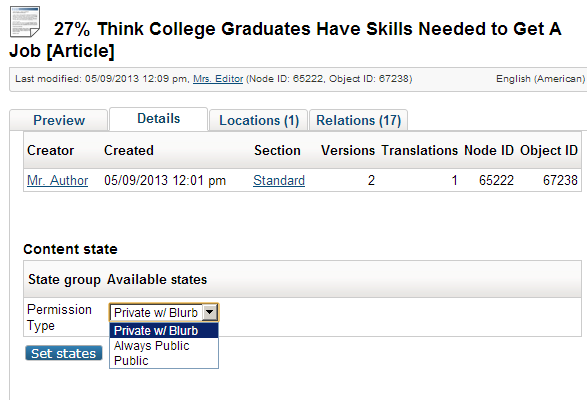Image resolution: width=587 pixels, height=400 pixels.
Task: Click the article document icon beside title
Action: [x=25, y=22]
